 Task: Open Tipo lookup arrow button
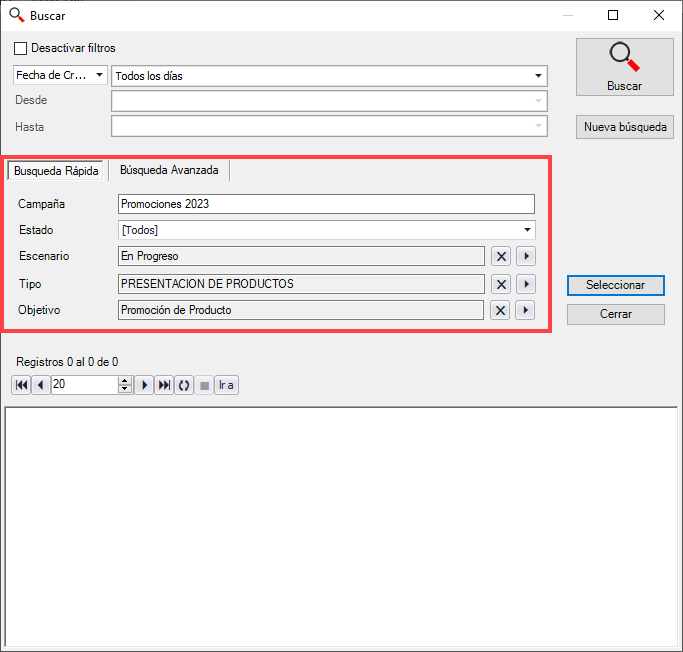click(526, 284)
